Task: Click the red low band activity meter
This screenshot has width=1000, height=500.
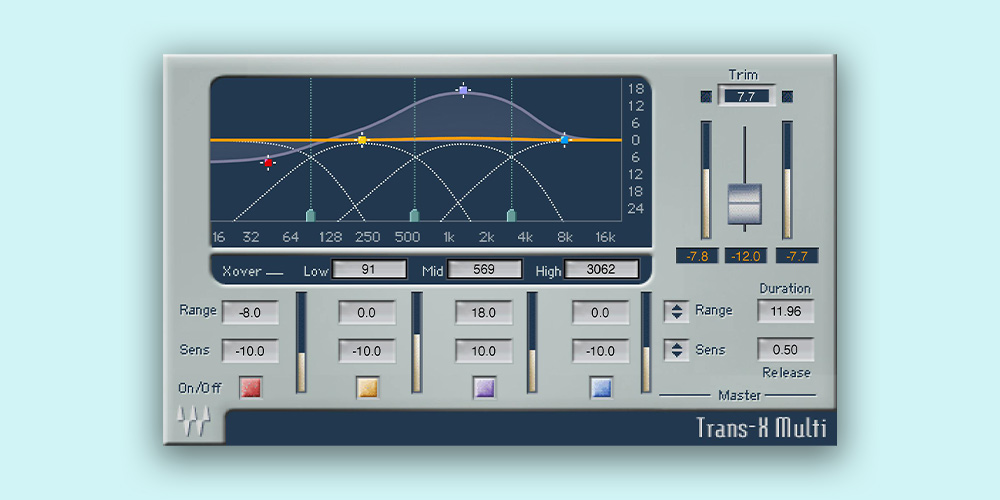Action: (x=301, y=342)
